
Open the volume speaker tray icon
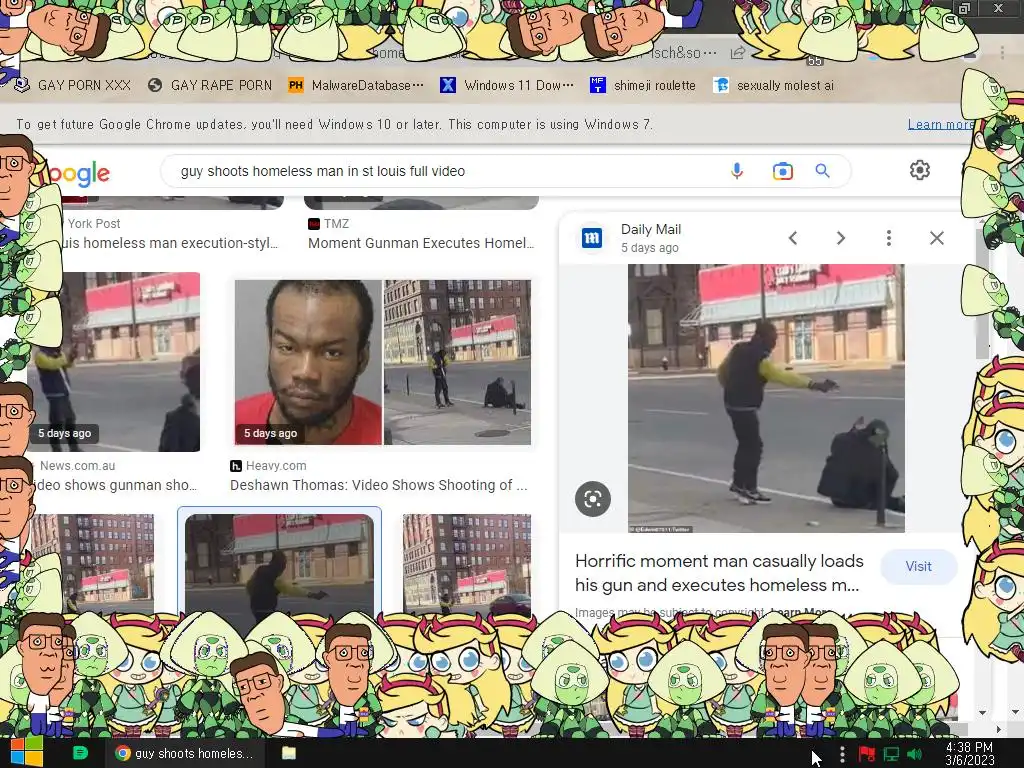coord(915,754)
